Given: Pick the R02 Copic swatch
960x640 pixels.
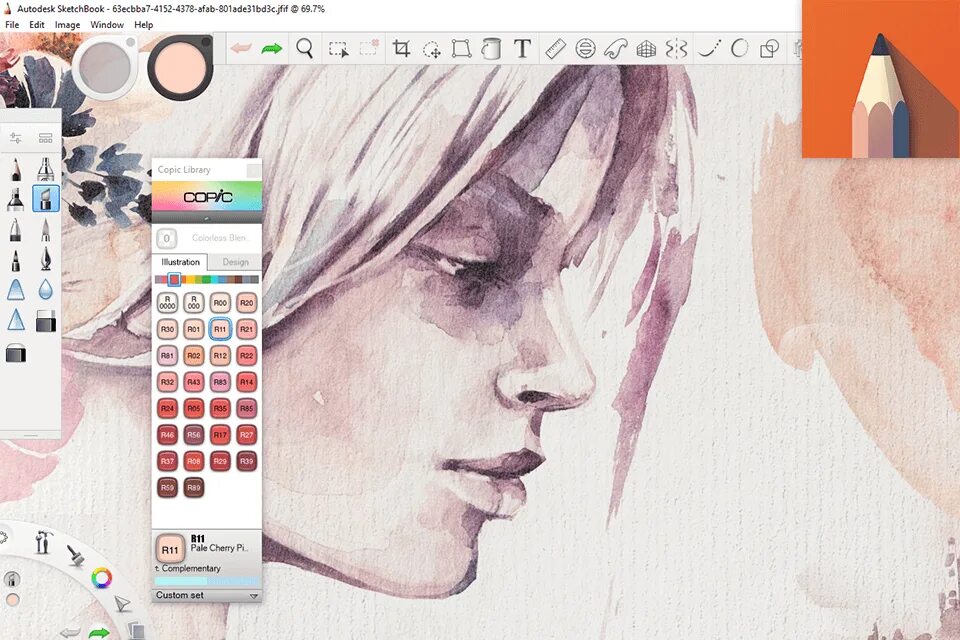Looking at the screenshot, I should 193,355.
